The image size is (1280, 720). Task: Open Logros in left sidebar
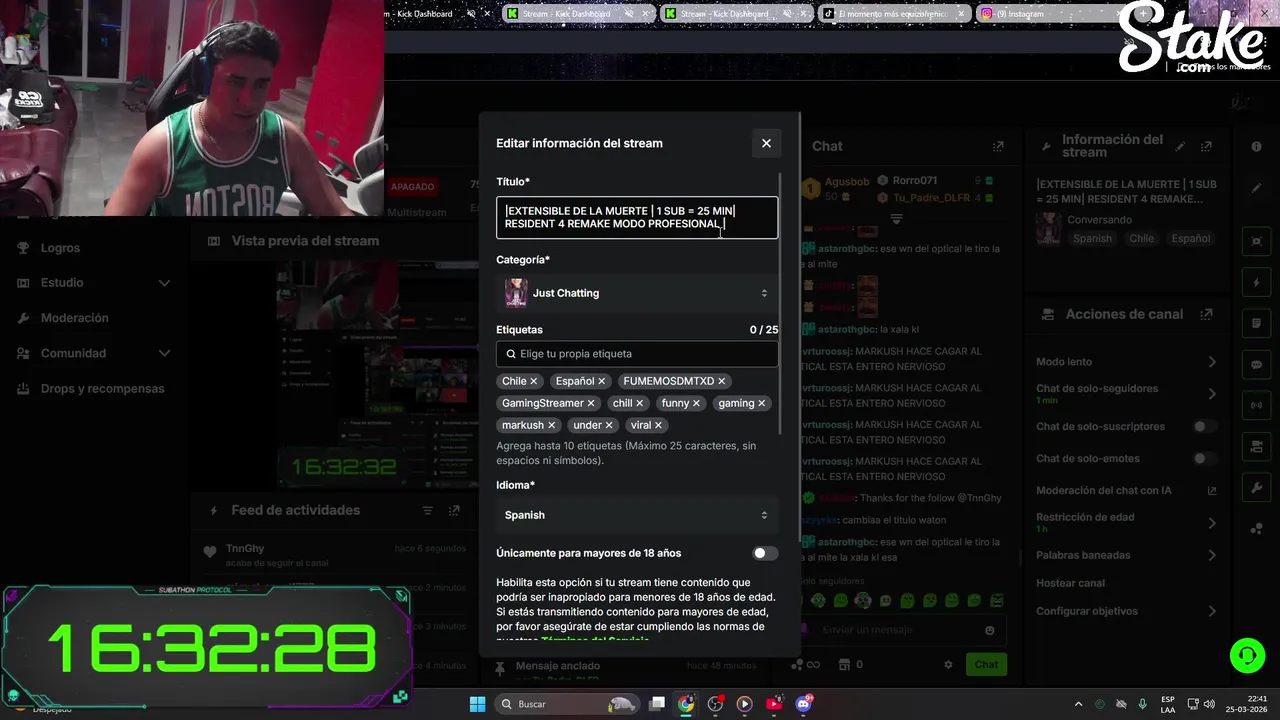click(x=60, y=248)
